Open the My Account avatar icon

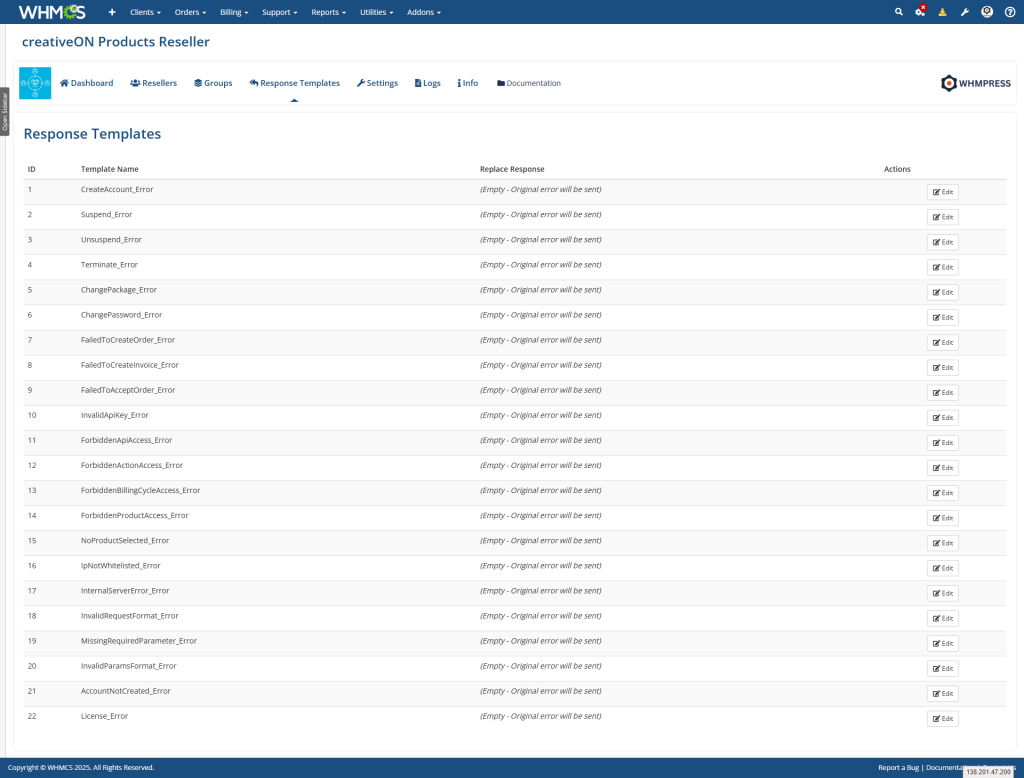click(986, 11)
